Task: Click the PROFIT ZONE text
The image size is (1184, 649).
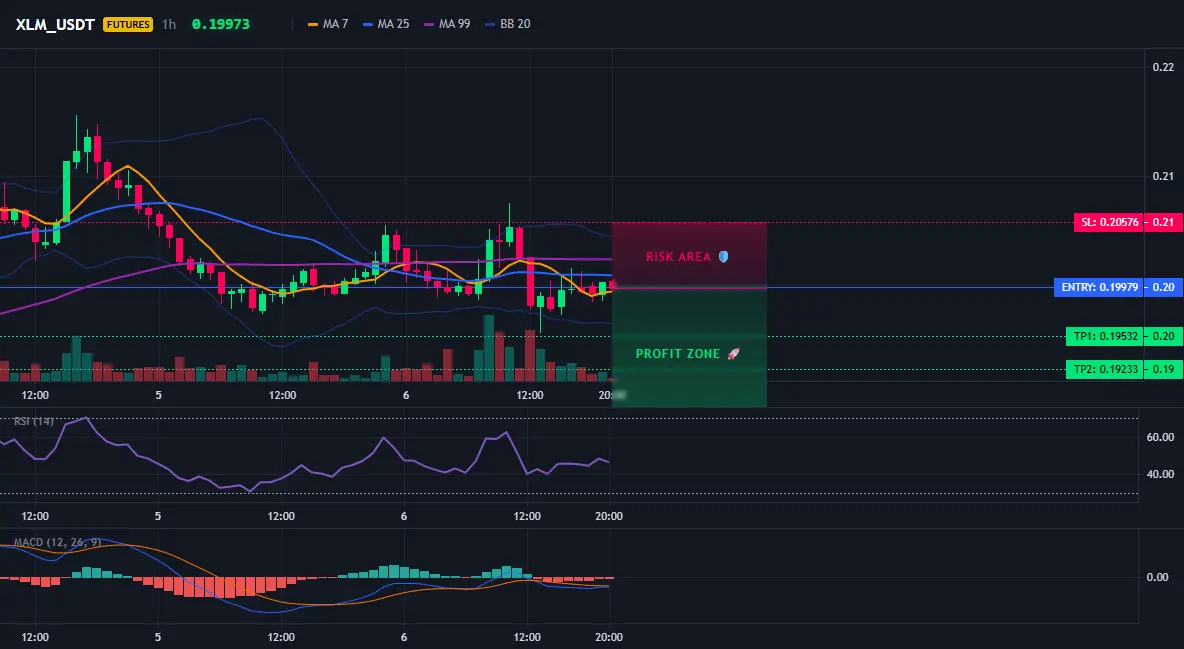Action: point(677,354)
